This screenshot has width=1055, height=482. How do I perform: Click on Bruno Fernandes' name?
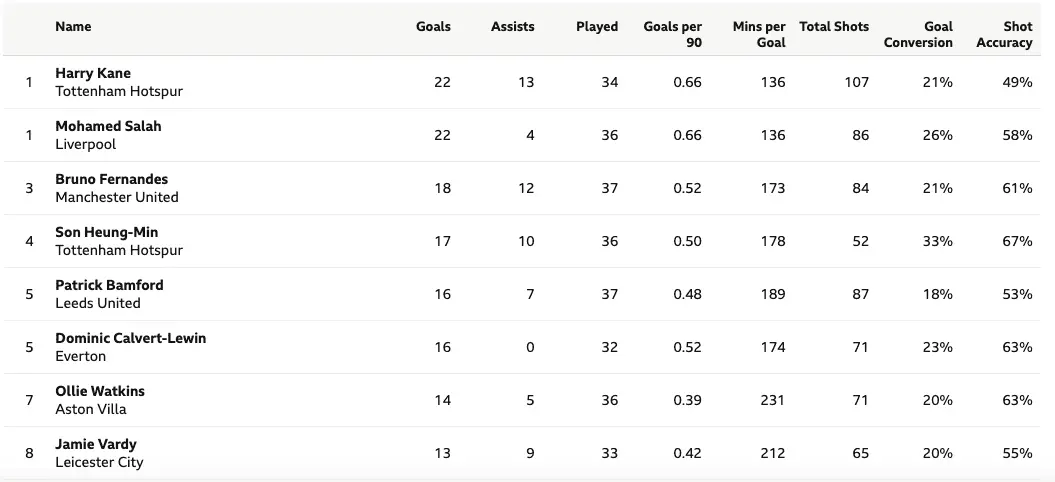112,179
